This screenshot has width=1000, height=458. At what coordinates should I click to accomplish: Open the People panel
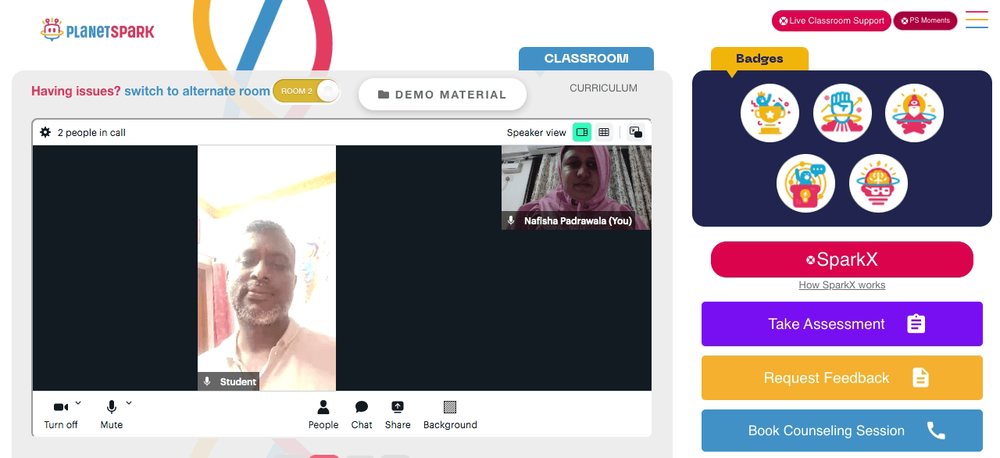323,415
